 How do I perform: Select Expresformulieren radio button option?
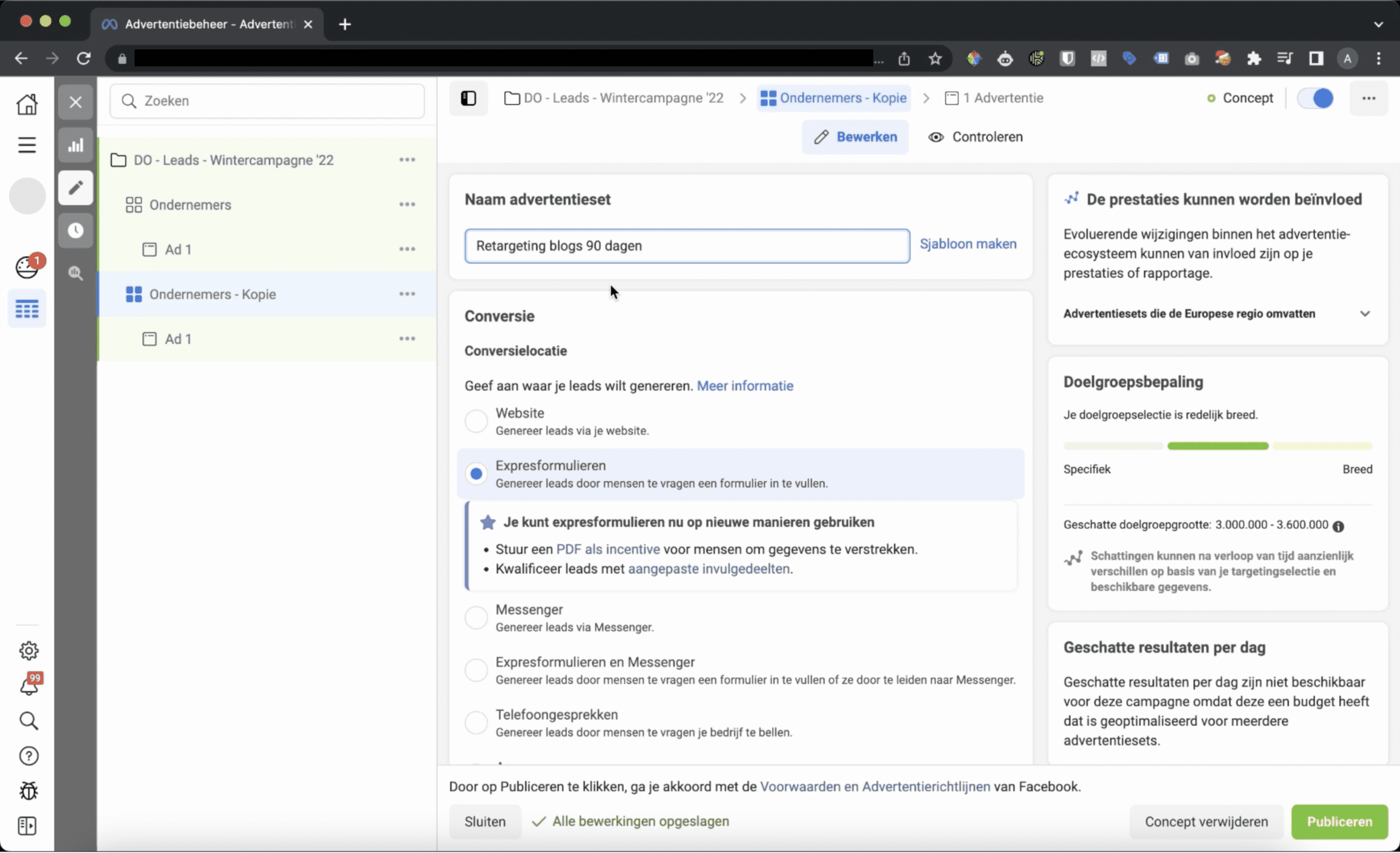pyautogui.click(x=476, y=472)
